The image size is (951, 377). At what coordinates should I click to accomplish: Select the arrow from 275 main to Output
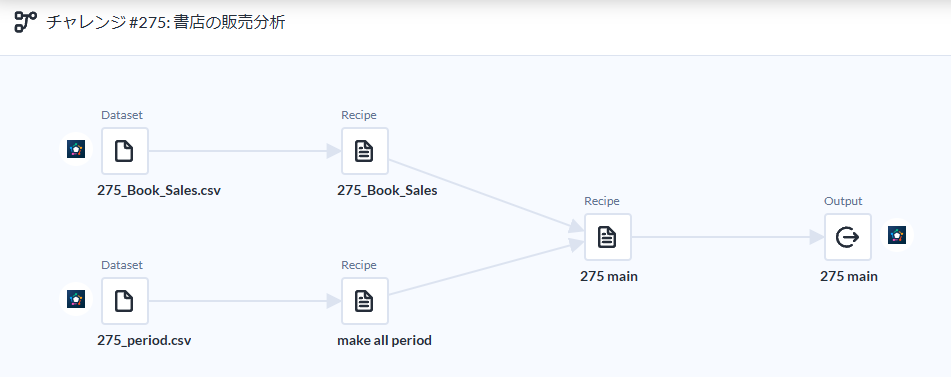pos(728,237)
